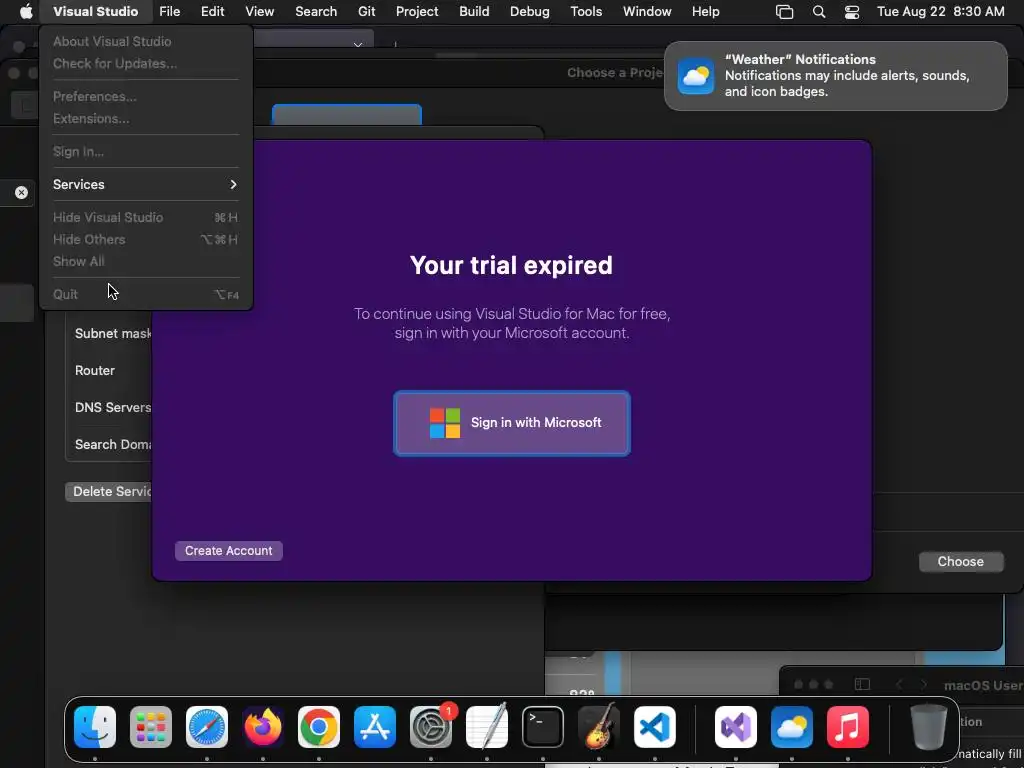Image resolution: width=1024 pixels, height=768 pixels.
Task: Click the DNS Servers label
Action: pos(113,408)
